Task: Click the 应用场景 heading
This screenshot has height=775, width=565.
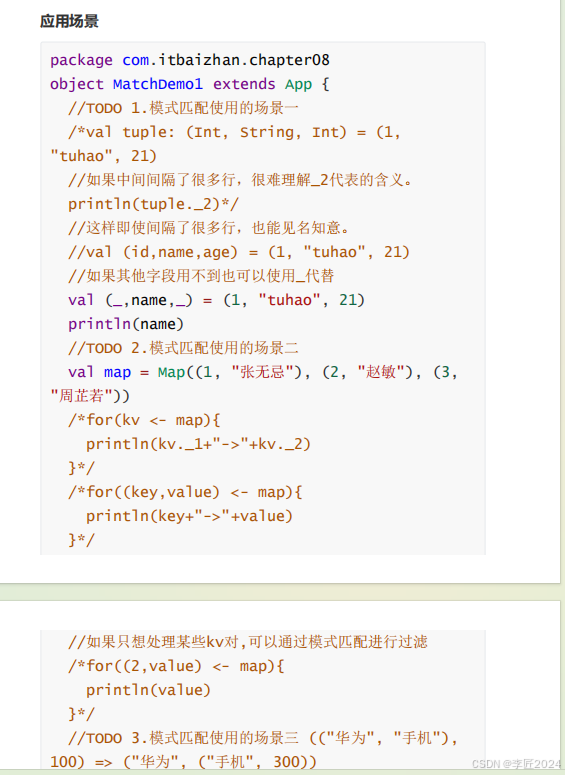Action: (x=69, y=21)
